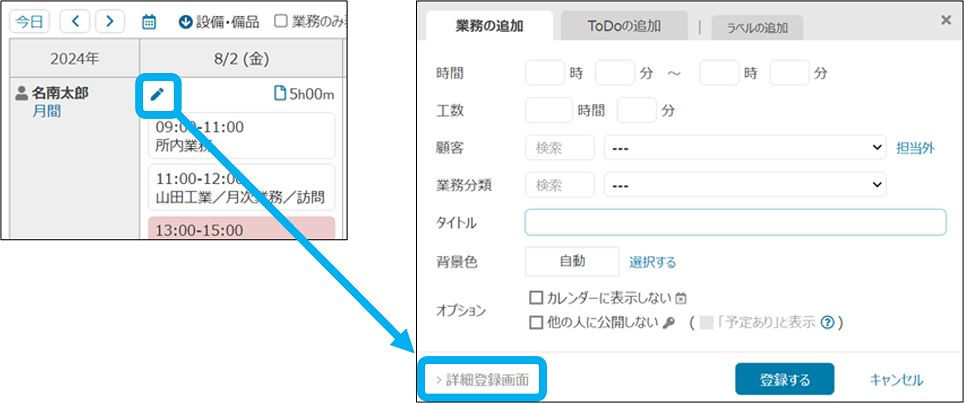Screen dimensions: 964x403
Task: Expand the 業務分類 dropdown
Action: point(744,185)
